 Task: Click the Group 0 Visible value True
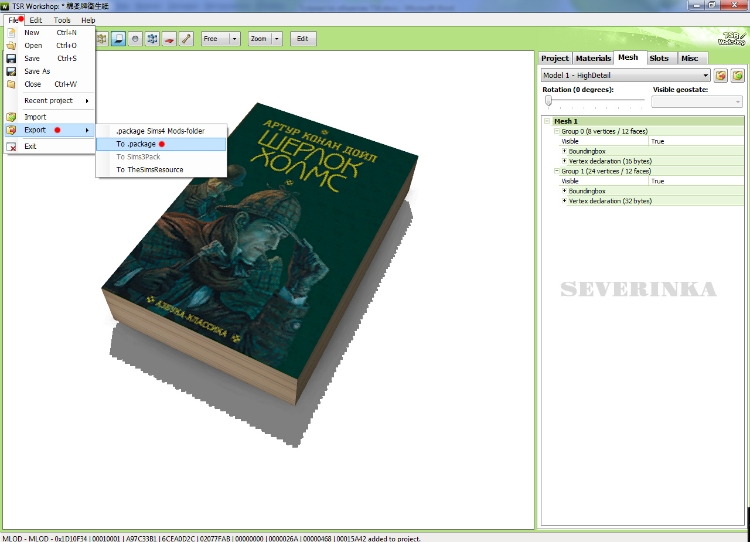coord(696,141)
